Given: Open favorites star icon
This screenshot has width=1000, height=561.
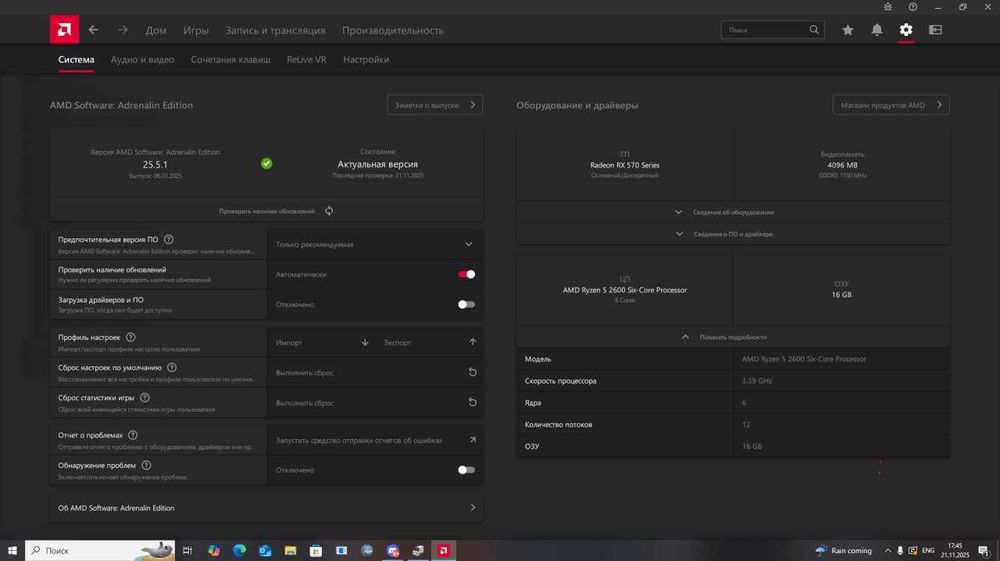Looking at the screenshot, I should 848,30.
